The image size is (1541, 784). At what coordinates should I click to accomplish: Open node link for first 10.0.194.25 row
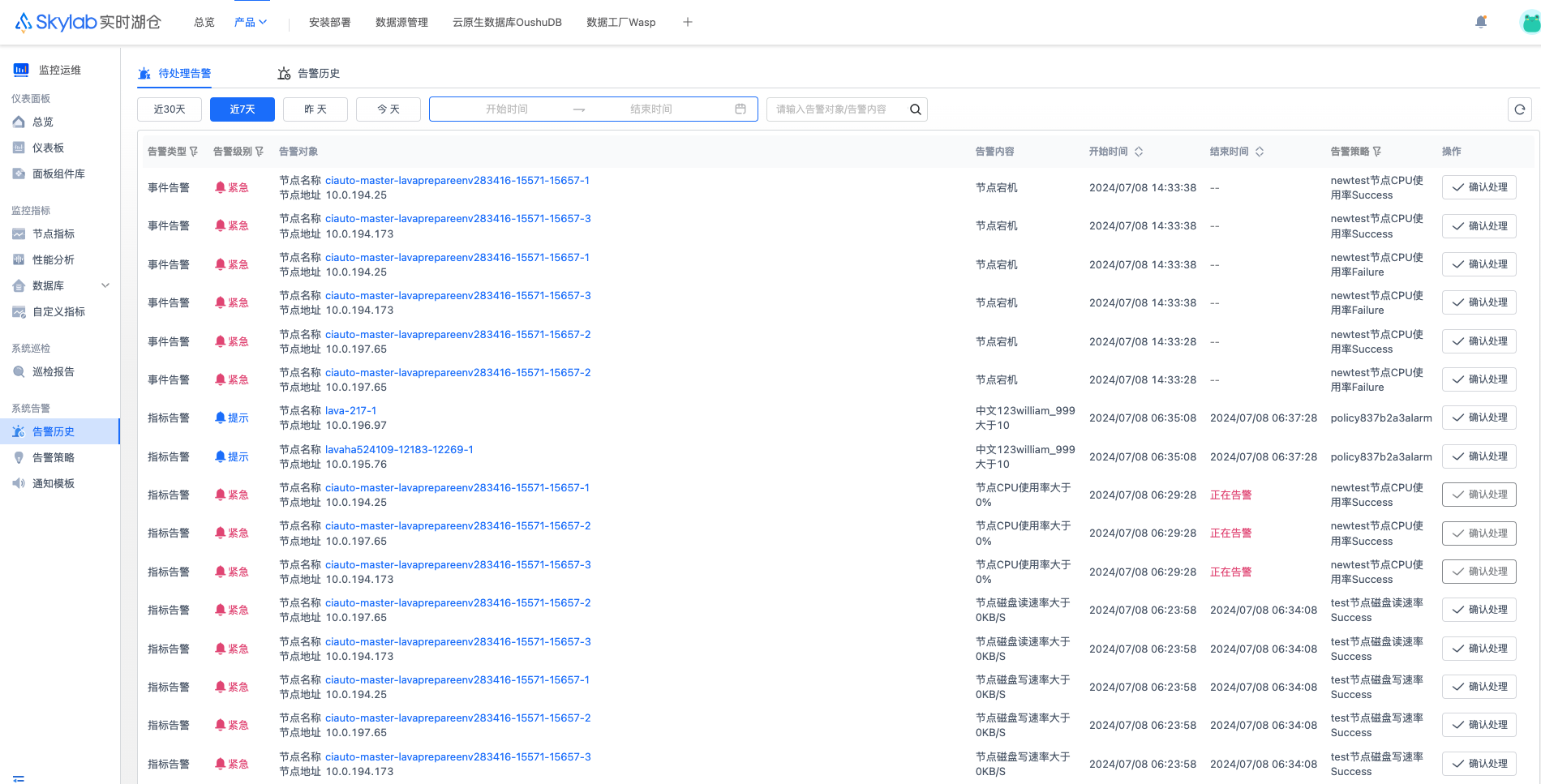point(457,180)
